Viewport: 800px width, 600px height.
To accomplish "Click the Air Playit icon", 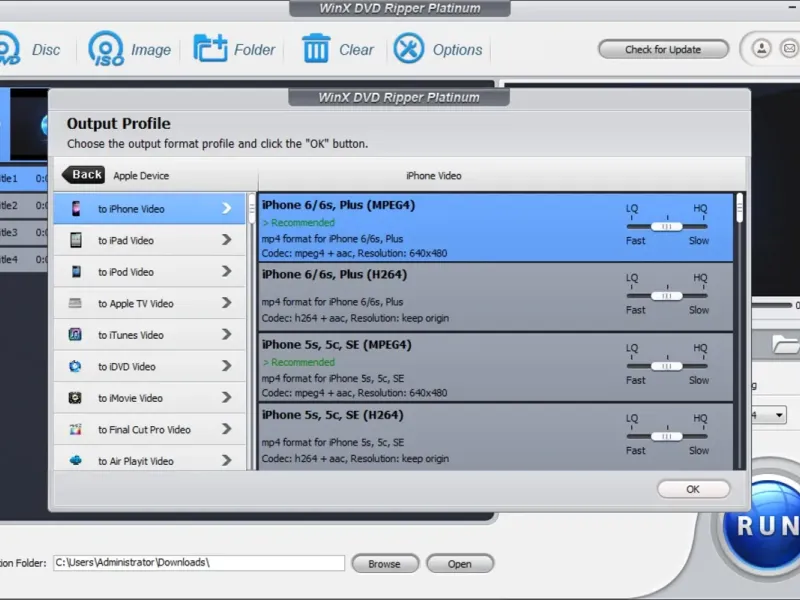I will 75,461.
